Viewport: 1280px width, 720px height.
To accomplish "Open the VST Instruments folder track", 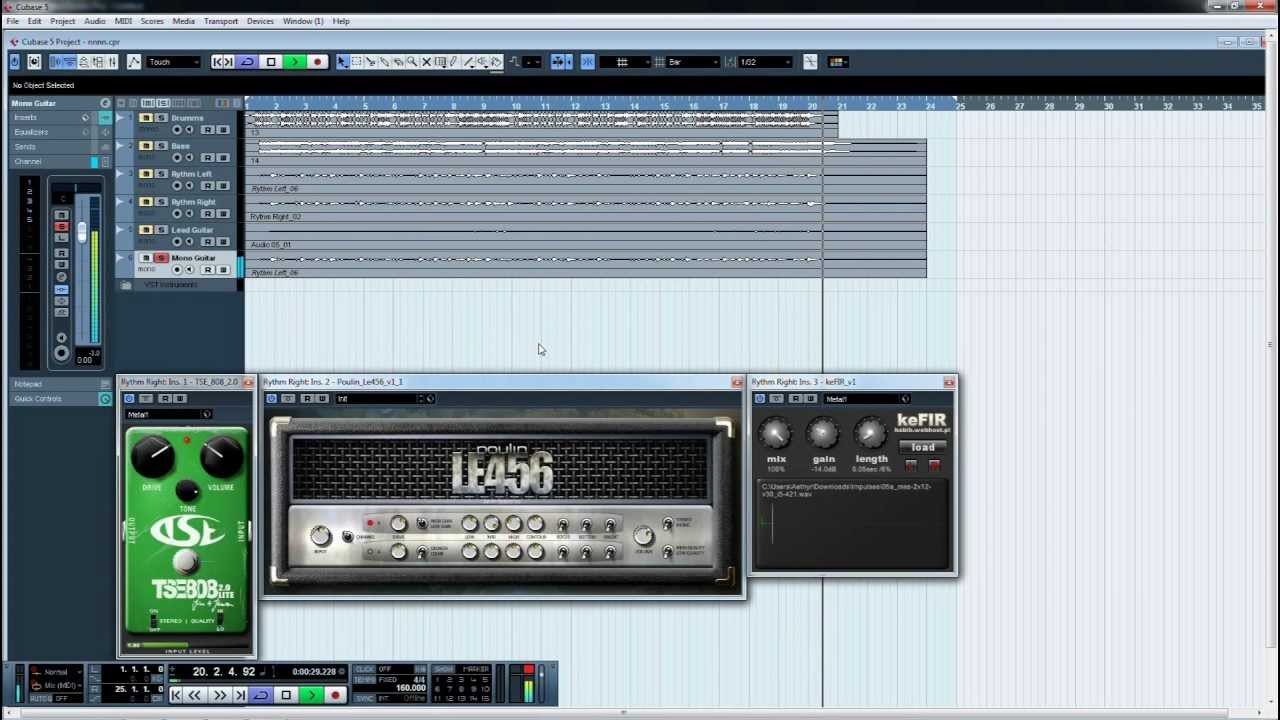I will pos(170,285).
